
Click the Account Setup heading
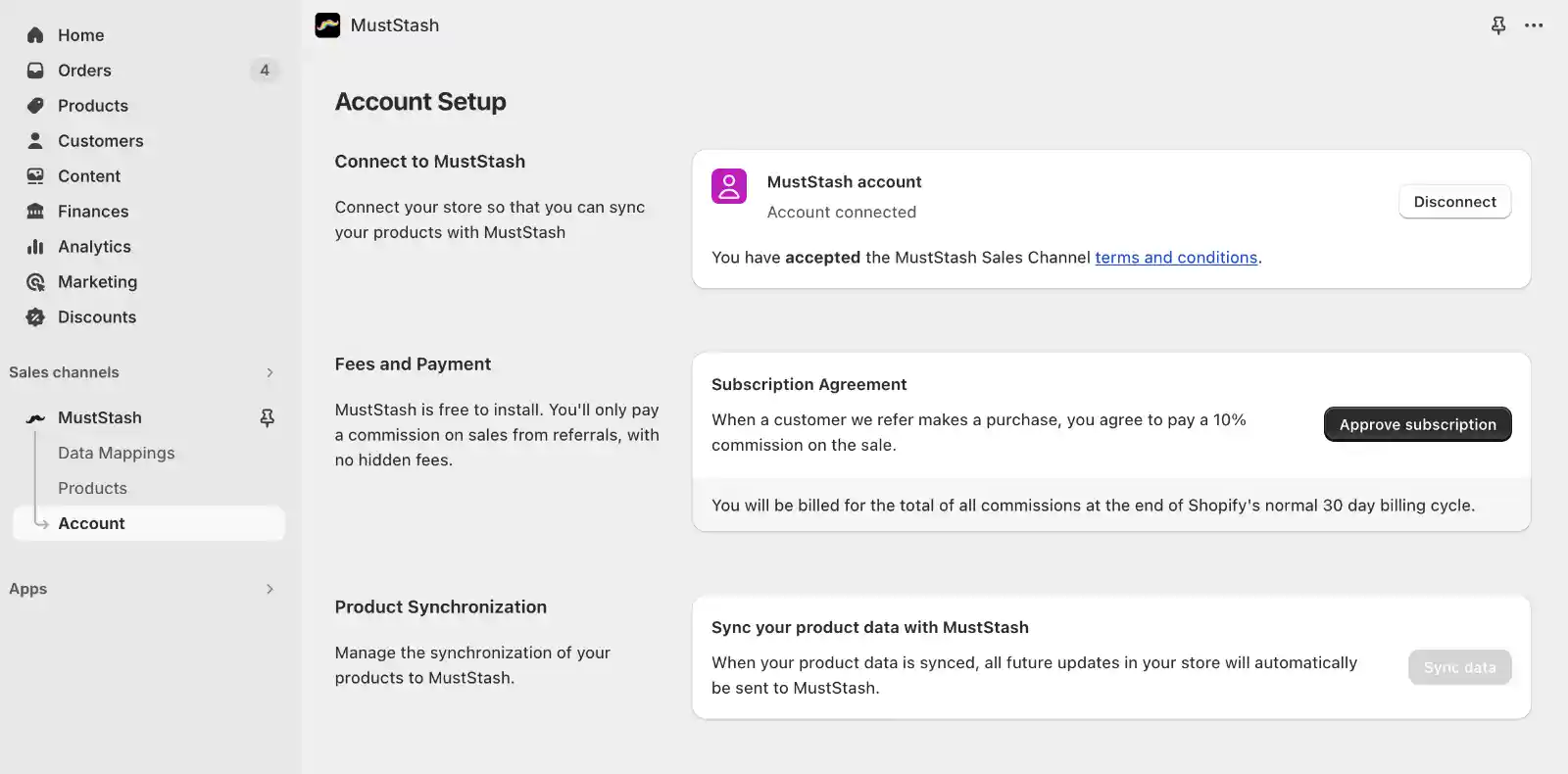[420, 102]
